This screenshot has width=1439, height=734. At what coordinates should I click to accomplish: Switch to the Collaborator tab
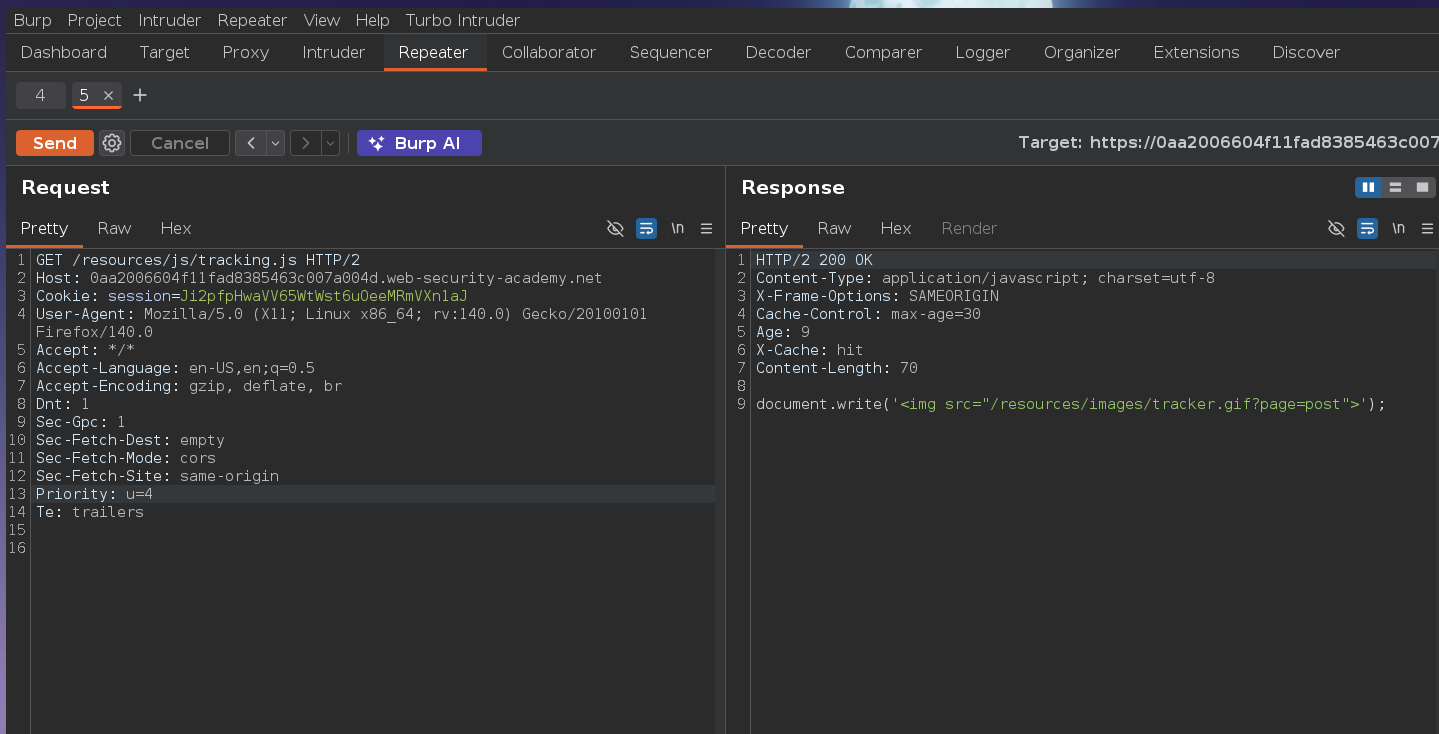549,52
